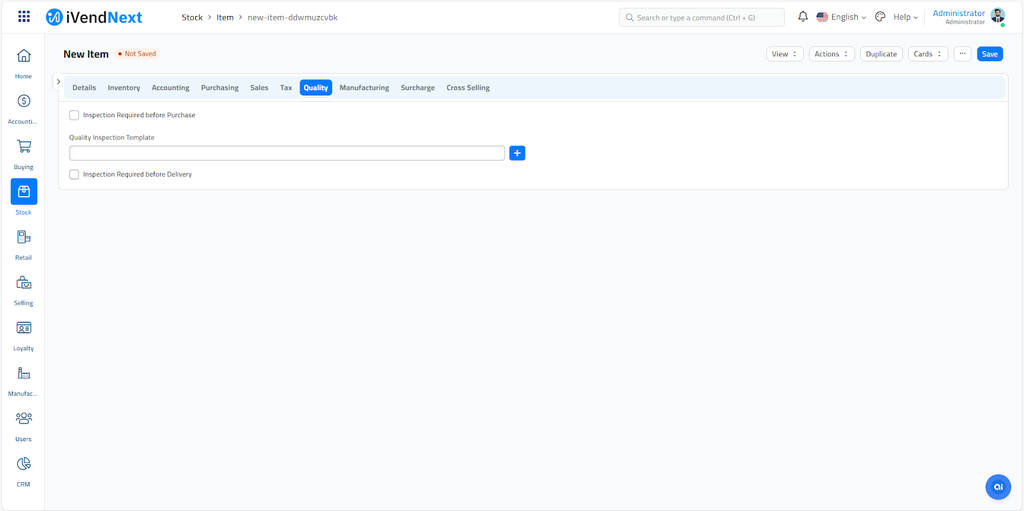Image resolution: width=1024 pixels, height=511 pixels.
Task: Expand the View dropdown
Action: [784, 54]
